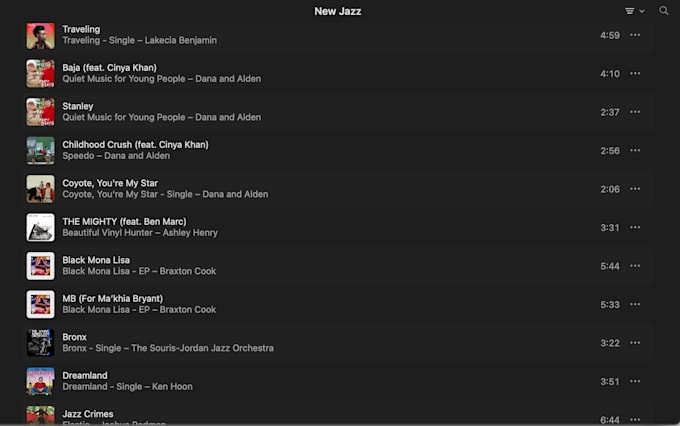The image size is (680, 426).
Task: Open more options for Bronx
Action: [x=635, y=343]
